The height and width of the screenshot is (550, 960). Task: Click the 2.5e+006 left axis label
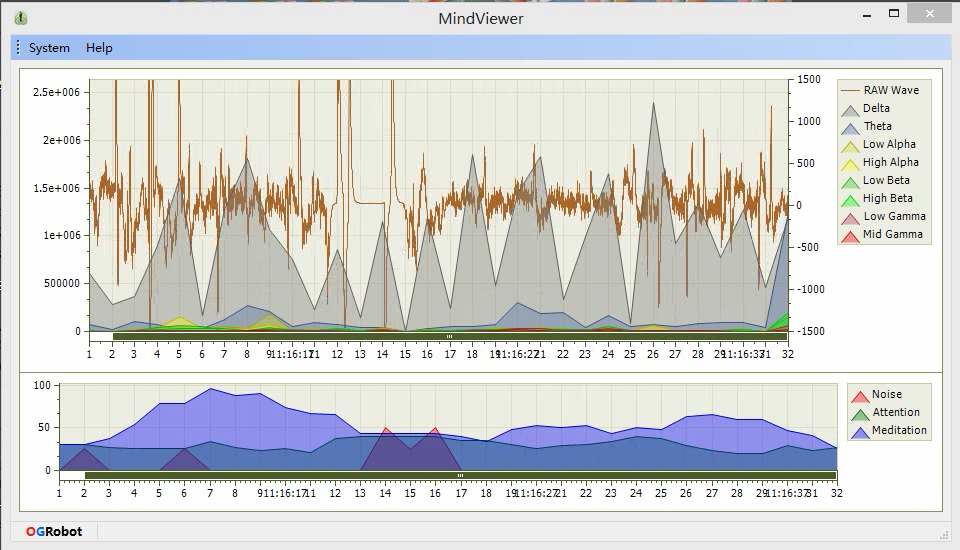coord(56,92)
